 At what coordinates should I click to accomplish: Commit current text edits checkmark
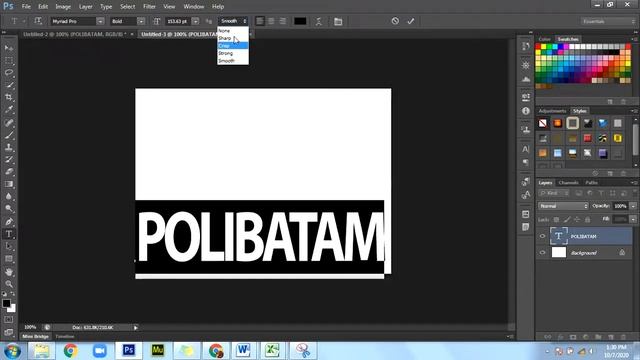pyautogui.click(x=411, y=21)
